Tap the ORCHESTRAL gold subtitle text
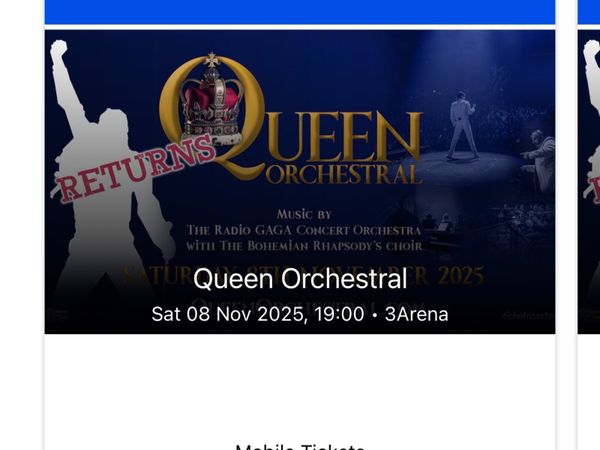This screenshot has width=600, height=450. click(x=343, y=174)
